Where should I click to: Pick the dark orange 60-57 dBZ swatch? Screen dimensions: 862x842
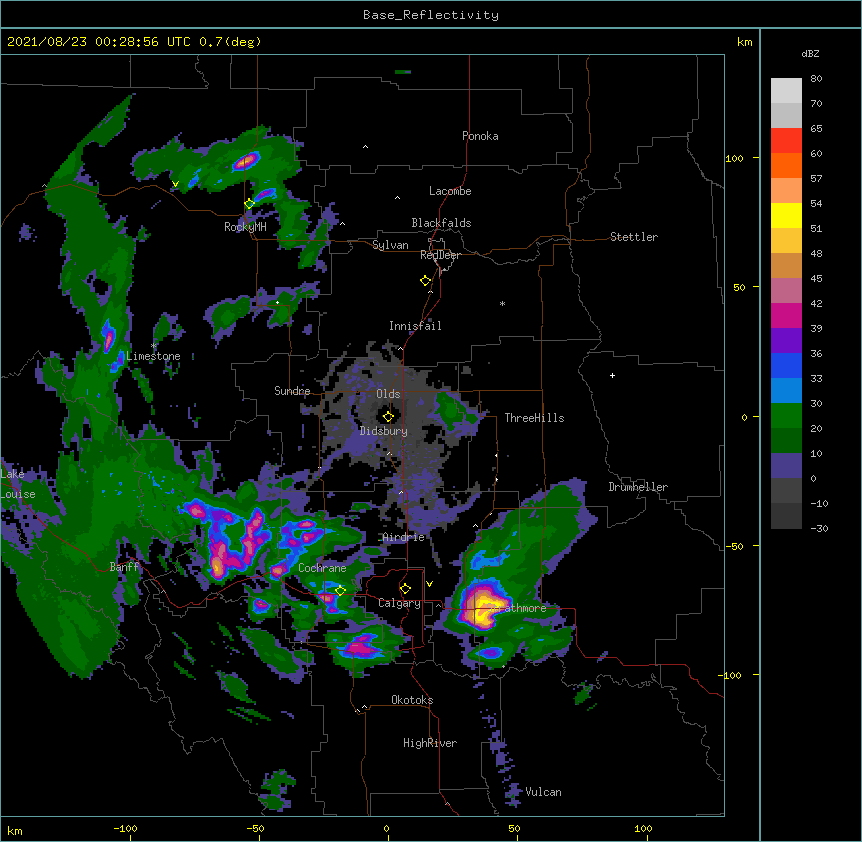coord(786,165)
